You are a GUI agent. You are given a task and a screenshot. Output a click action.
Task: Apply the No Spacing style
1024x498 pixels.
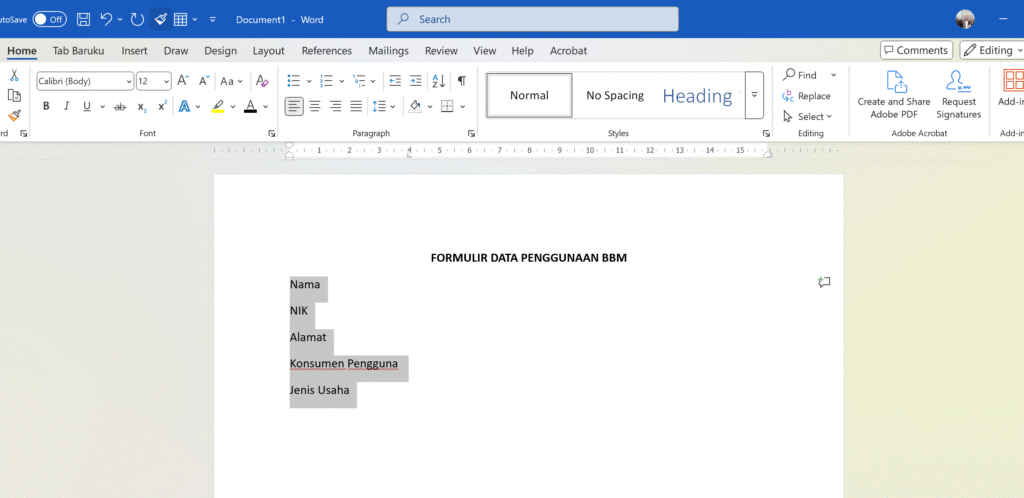point(615,95)
